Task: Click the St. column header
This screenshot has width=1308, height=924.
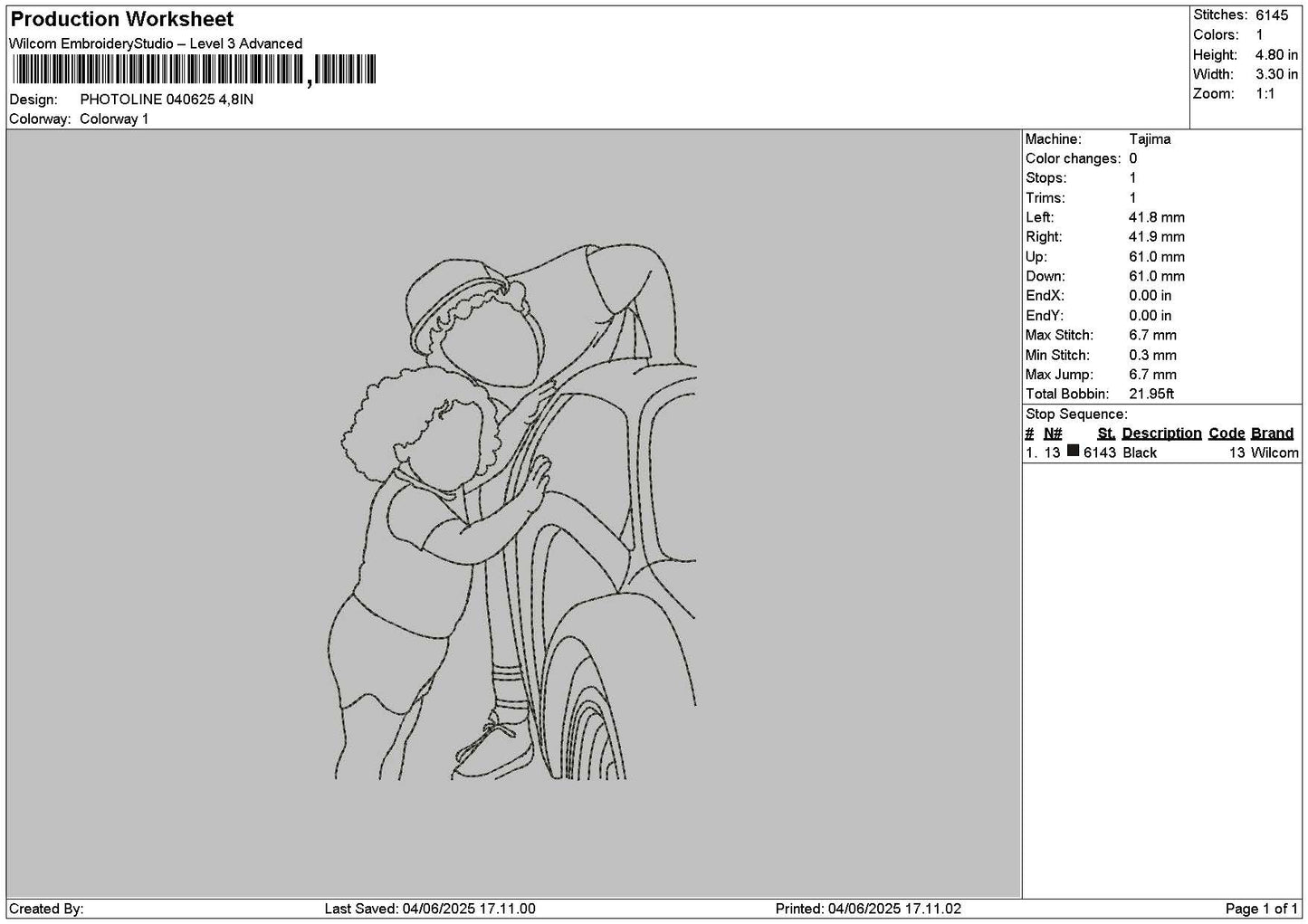Action: pos(1106,433)
